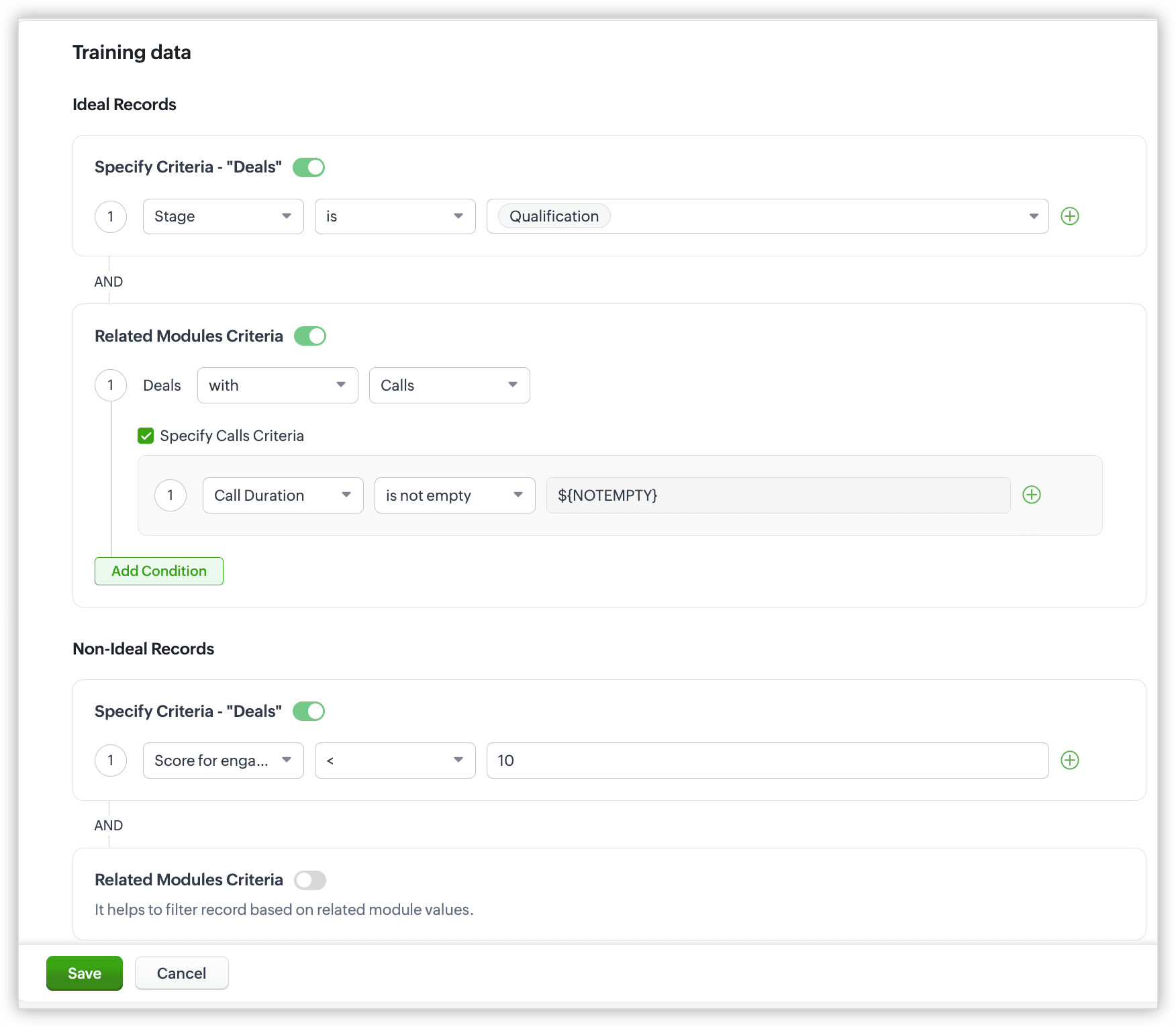The image size is (1176, 1027).
Task: Open the "is" operator dropdown
Action: tap(395, 216)
